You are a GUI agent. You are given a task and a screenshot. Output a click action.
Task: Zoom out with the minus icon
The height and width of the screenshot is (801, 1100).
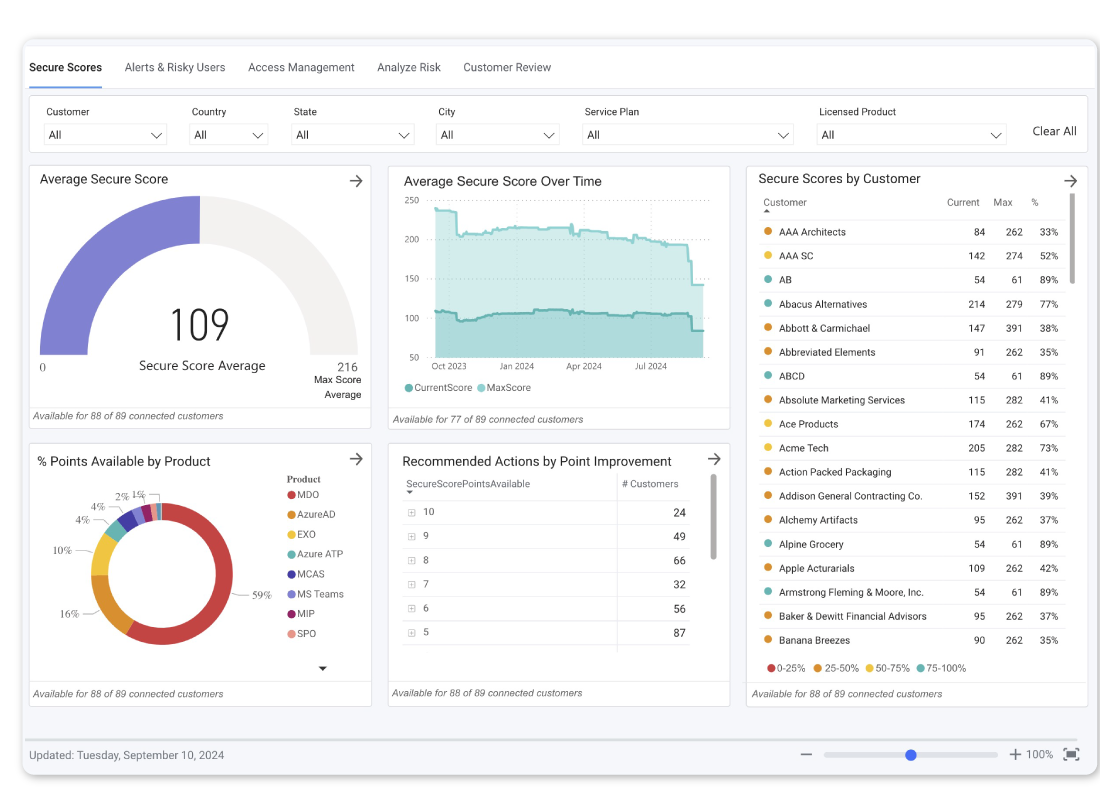click(806, 755)
